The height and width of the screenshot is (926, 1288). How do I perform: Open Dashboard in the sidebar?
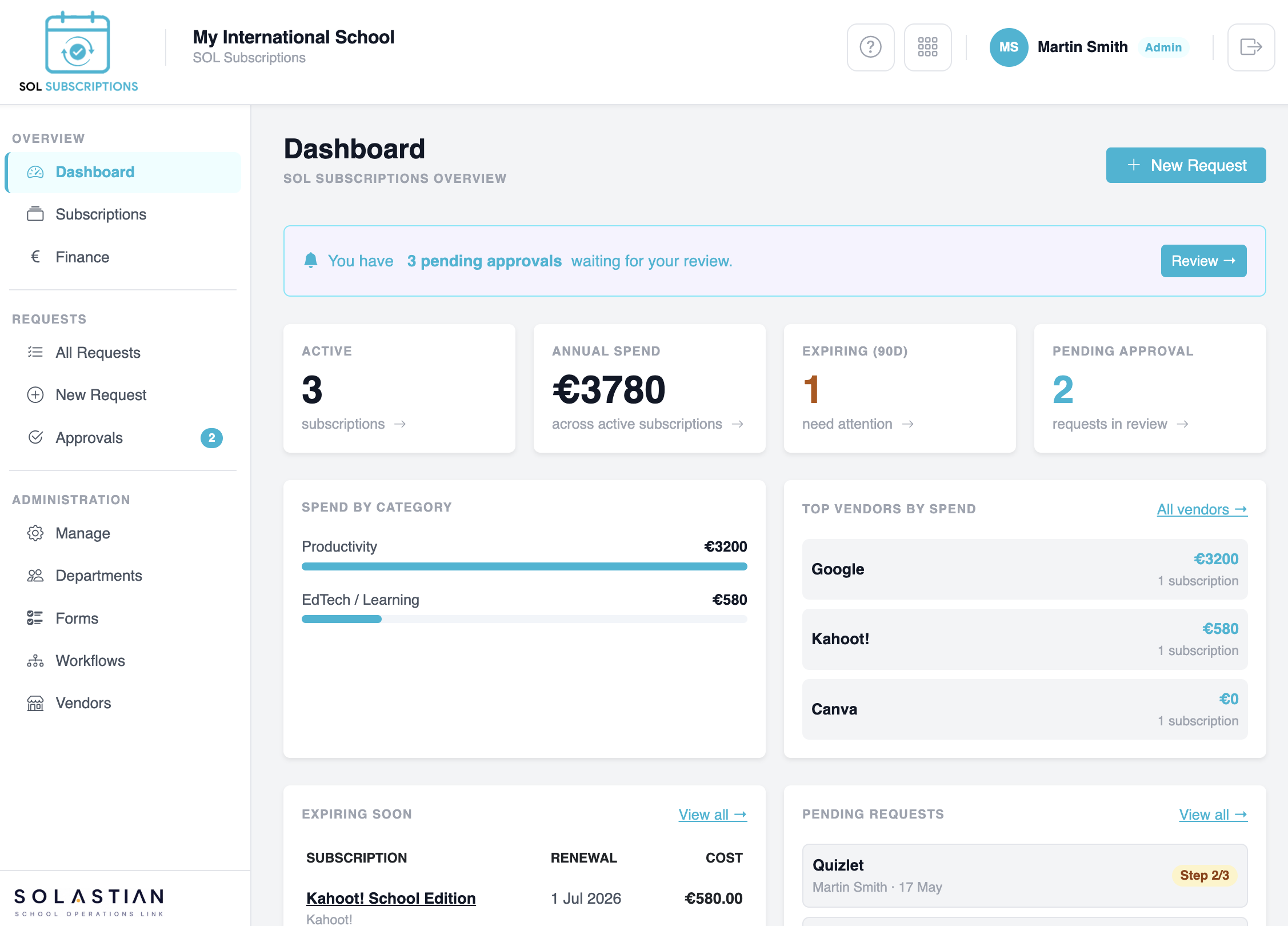[x=123, y=172]
